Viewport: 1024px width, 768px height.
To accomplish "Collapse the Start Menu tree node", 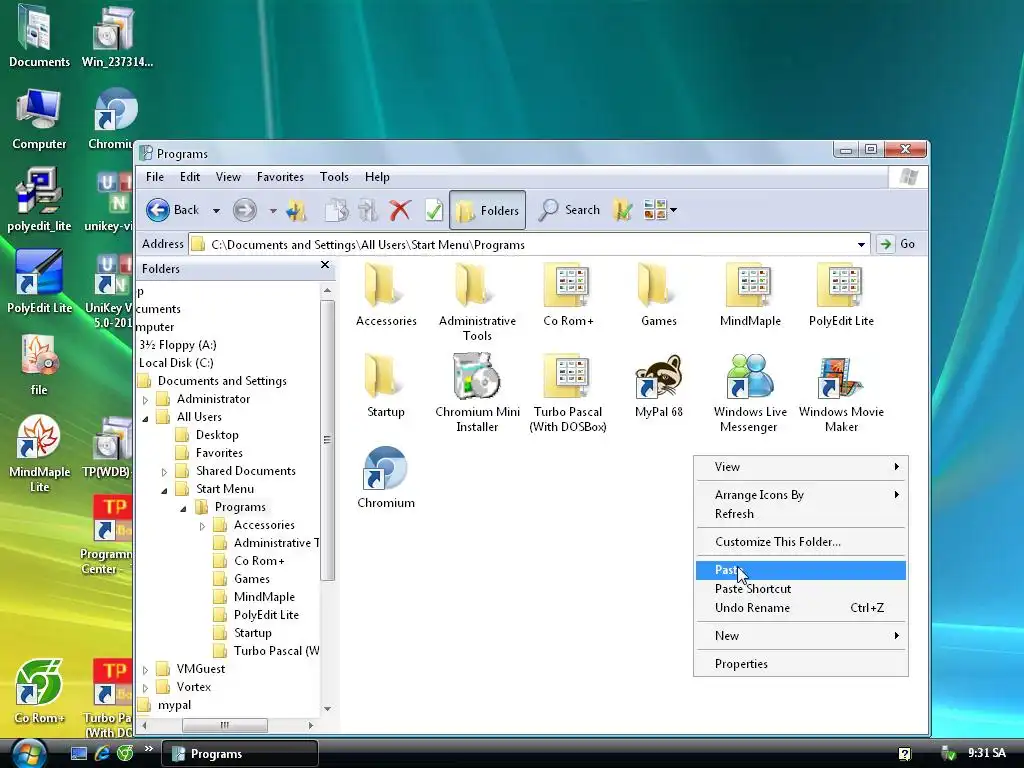I will coord(165,489).
